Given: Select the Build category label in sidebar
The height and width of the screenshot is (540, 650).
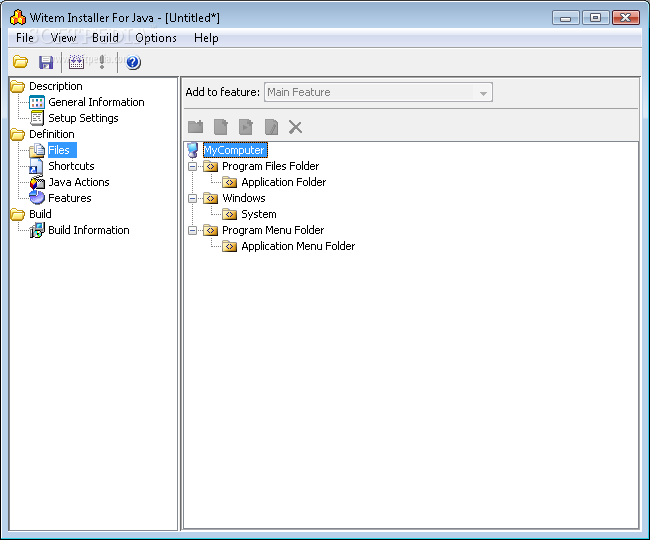Looking at the screenshot, I should point(40,214).
